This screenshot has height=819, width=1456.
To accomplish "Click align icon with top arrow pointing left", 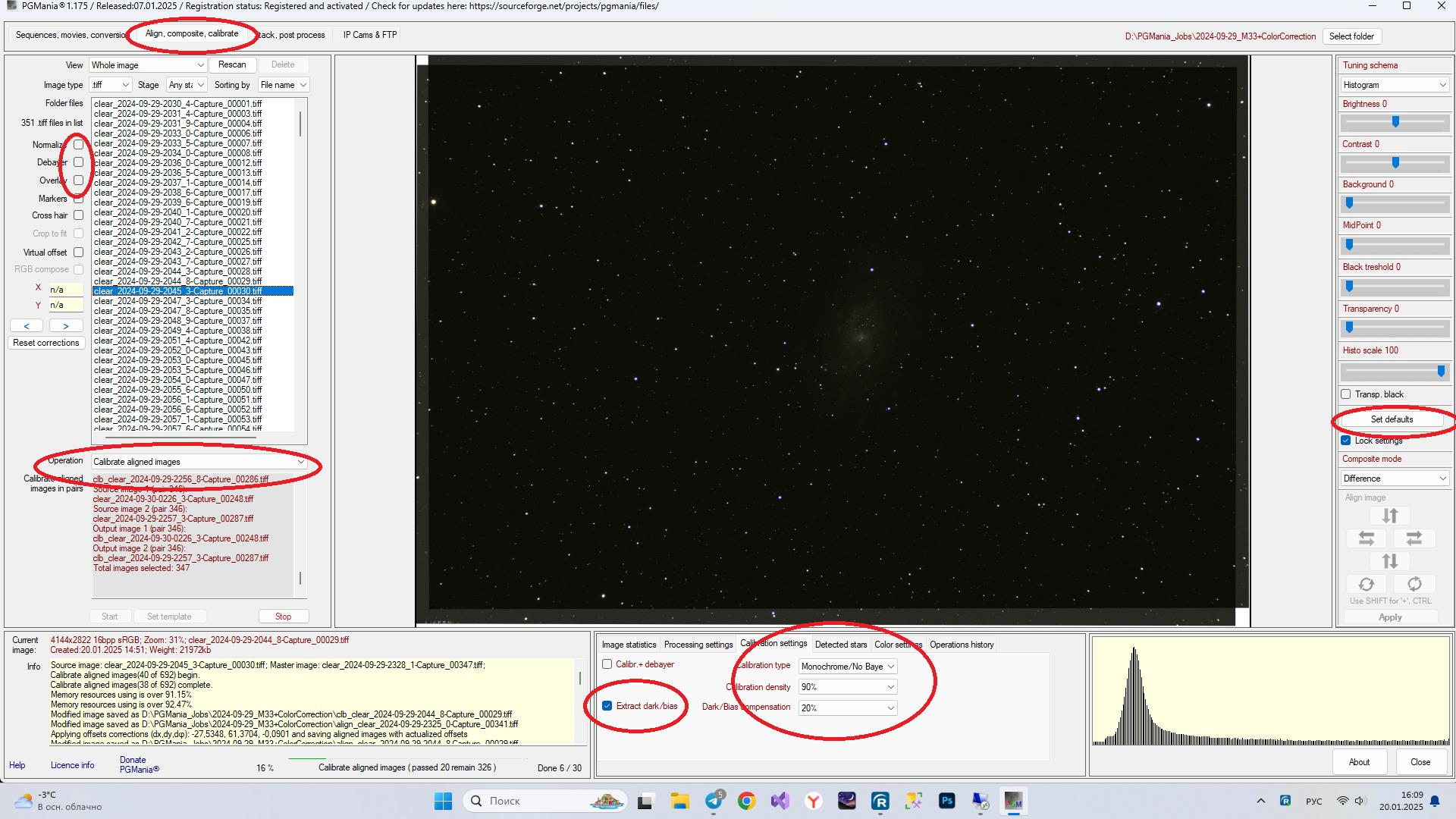I will tap(1366, 538).
